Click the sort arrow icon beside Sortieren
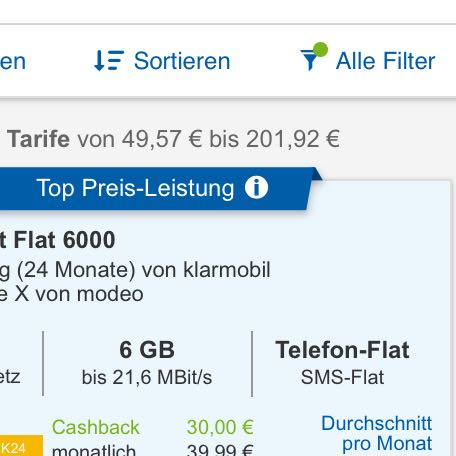The width and height of the screenshot is (456, 456). [x=109, y=60]
